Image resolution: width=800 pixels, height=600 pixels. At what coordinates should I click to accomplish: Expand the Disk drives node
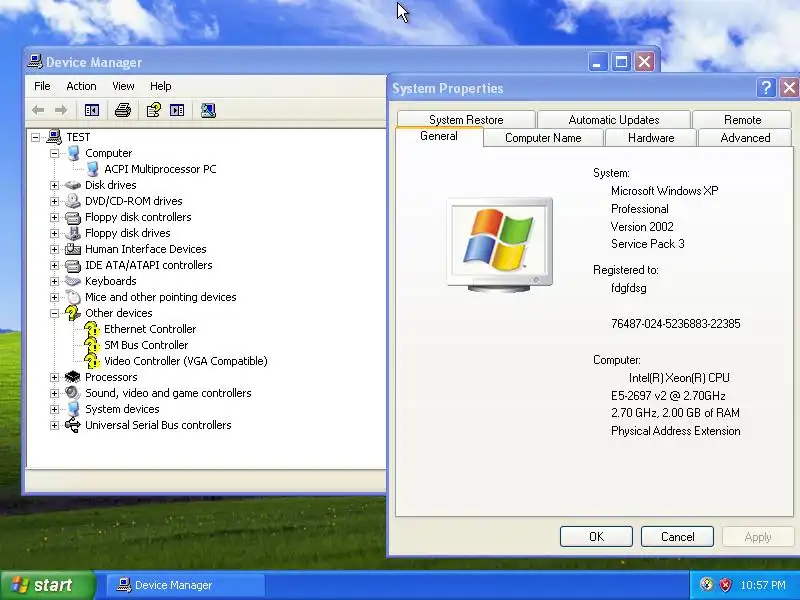pos(54,185)
